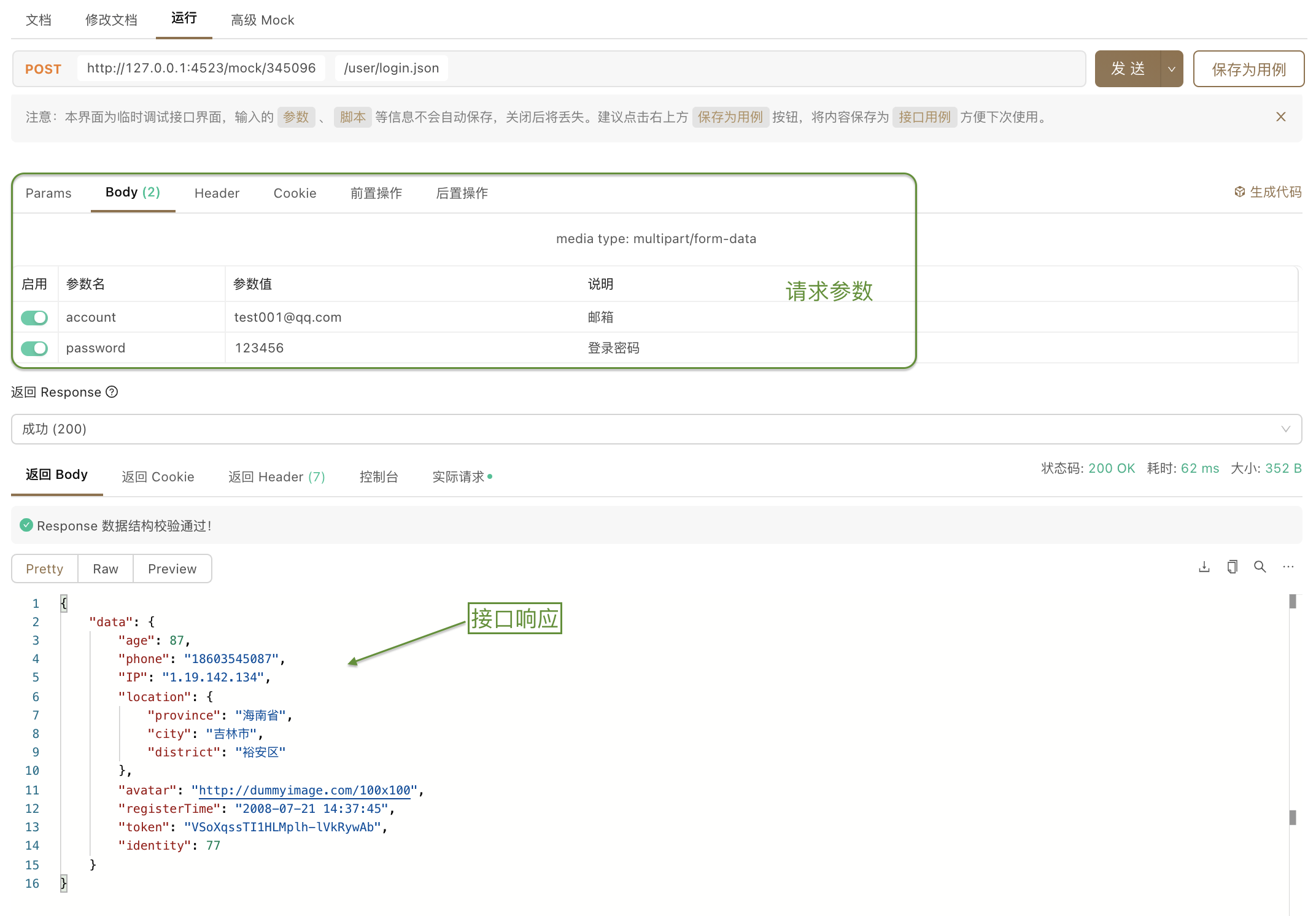Open the 前置操作 tab
Screen dimensions: 1316x916
pyautogui.click(x=376, y=193)
